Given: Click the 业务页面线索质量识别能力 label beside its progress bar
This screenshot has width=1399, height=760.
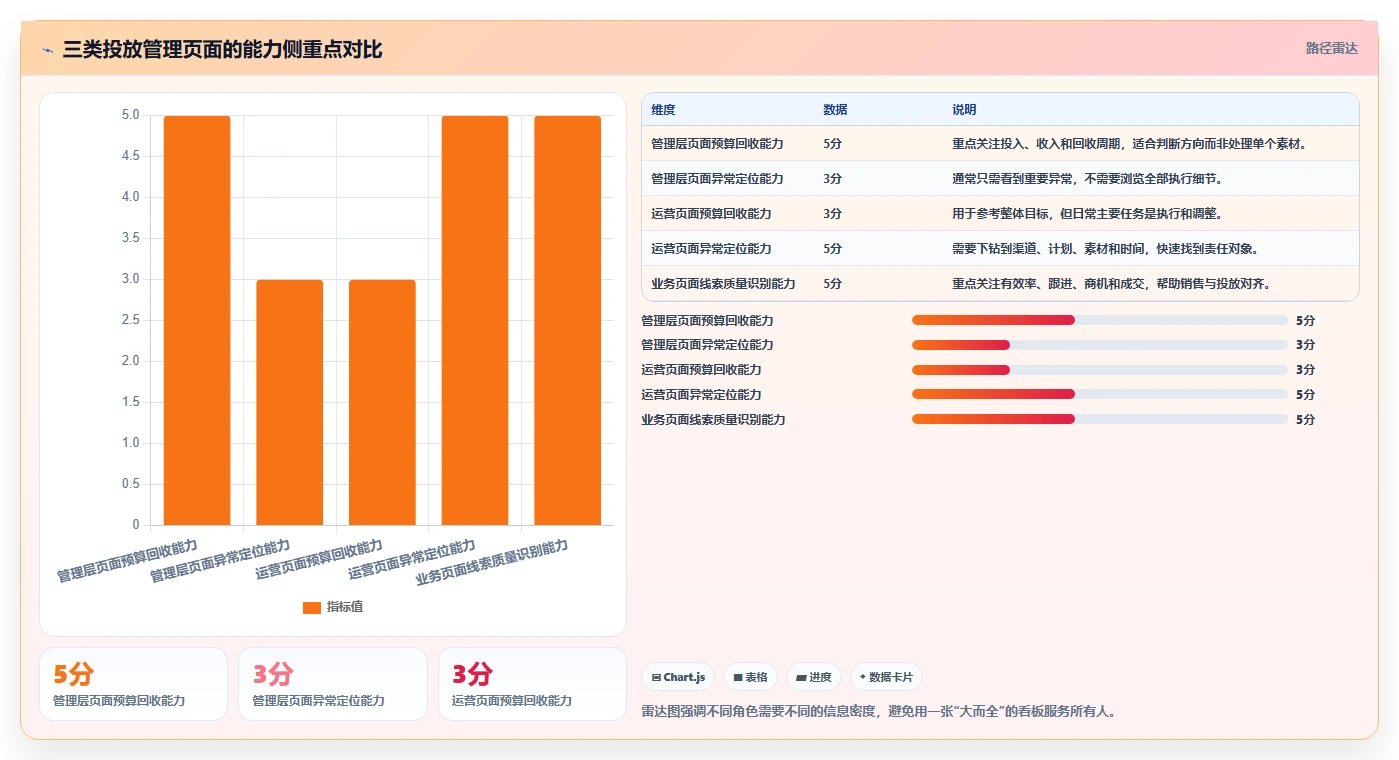Looking at the screenshot, I should pyautogui.click(x=713, y=419).
